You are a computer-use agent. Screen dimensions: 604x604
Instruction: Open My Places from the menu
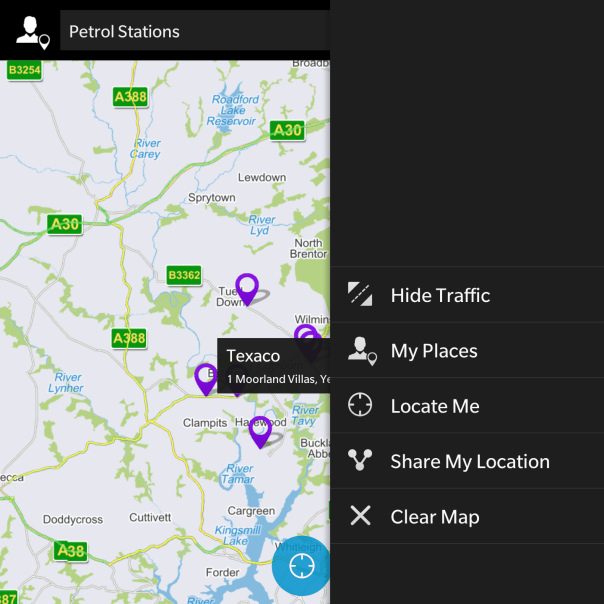[467, 351]
